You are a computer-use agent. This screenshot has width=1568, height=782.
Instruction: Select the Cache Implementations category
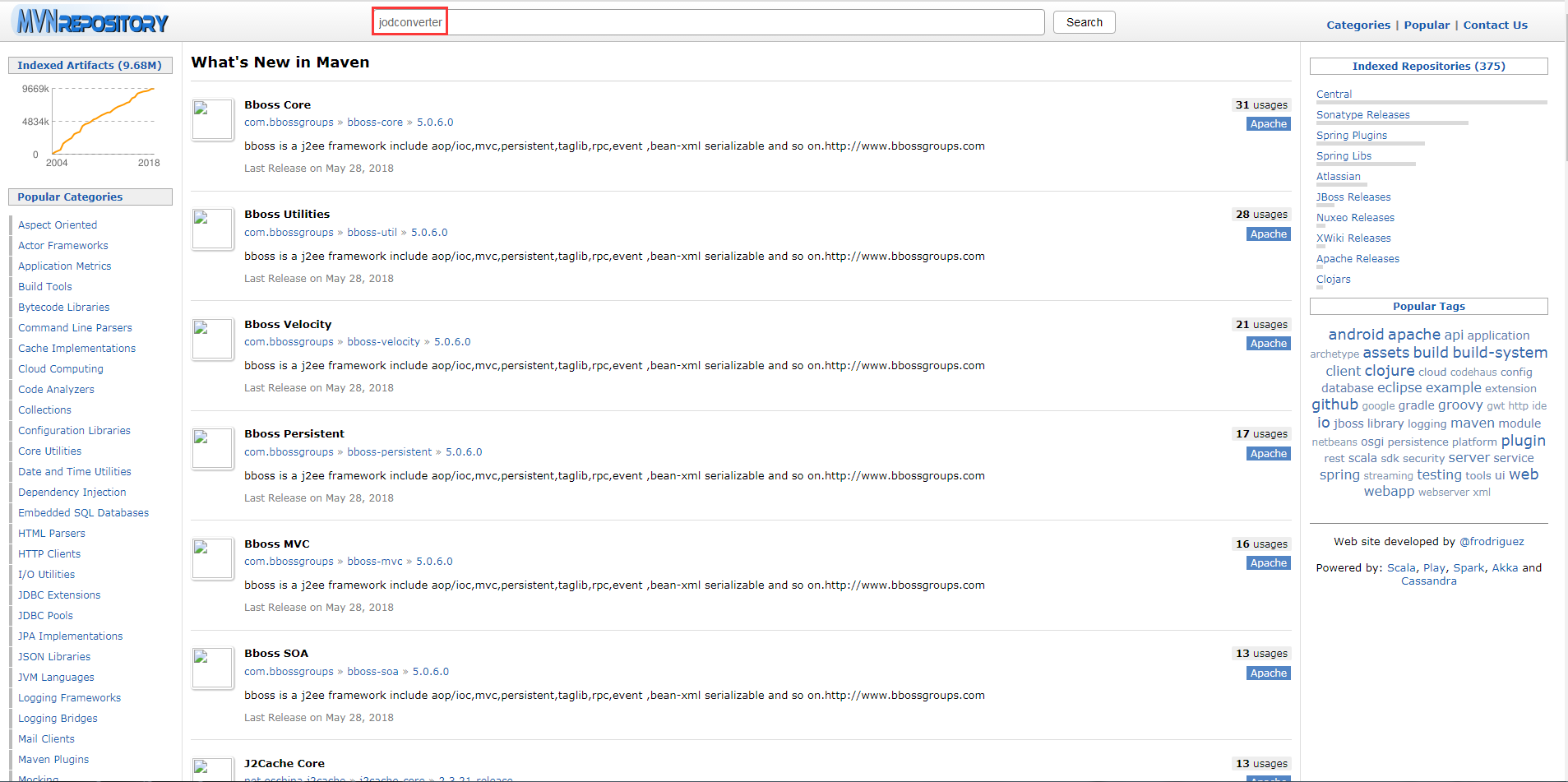77,348
